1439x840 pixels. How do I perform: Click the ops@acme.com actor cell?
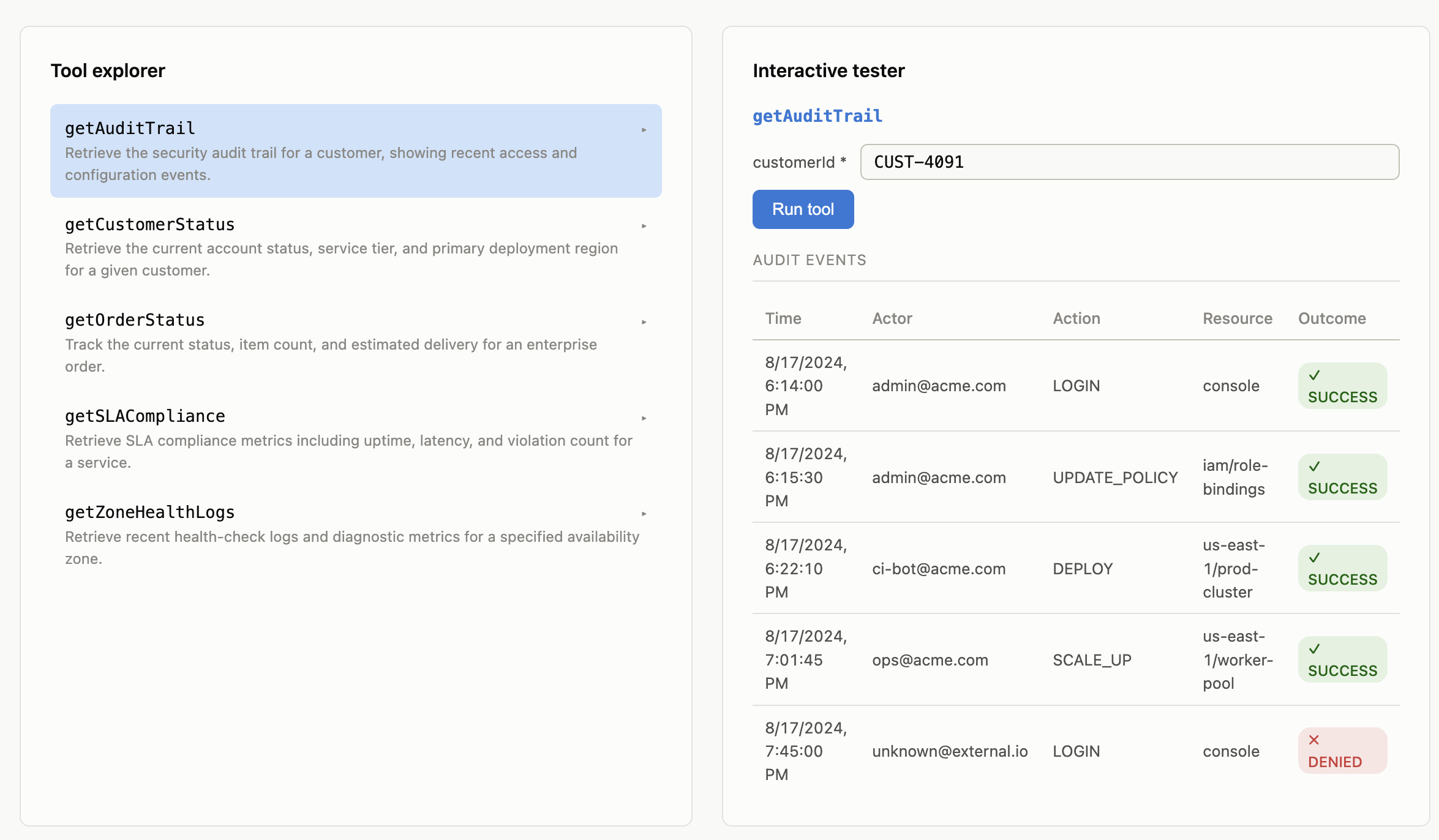[x=930, y=660]
